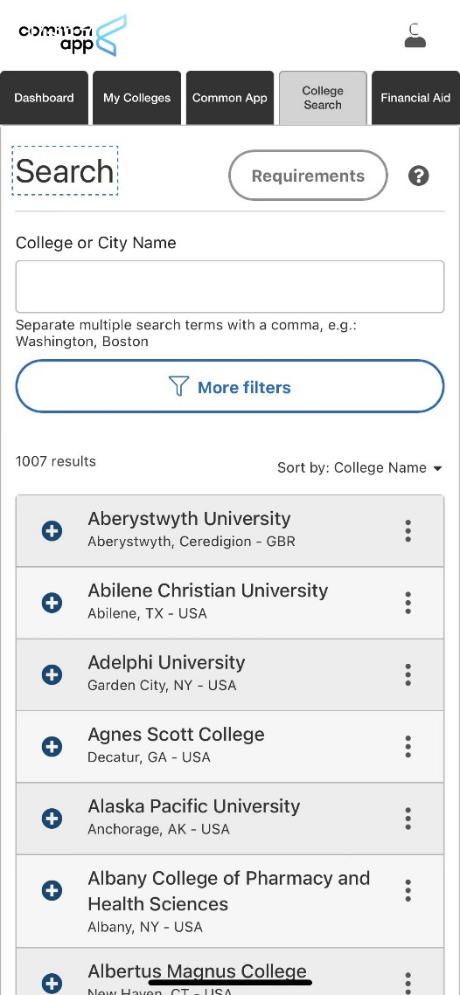
Task: Open options menu for Adelphi University
Action: pyautogui.click(x=408, y=675)
